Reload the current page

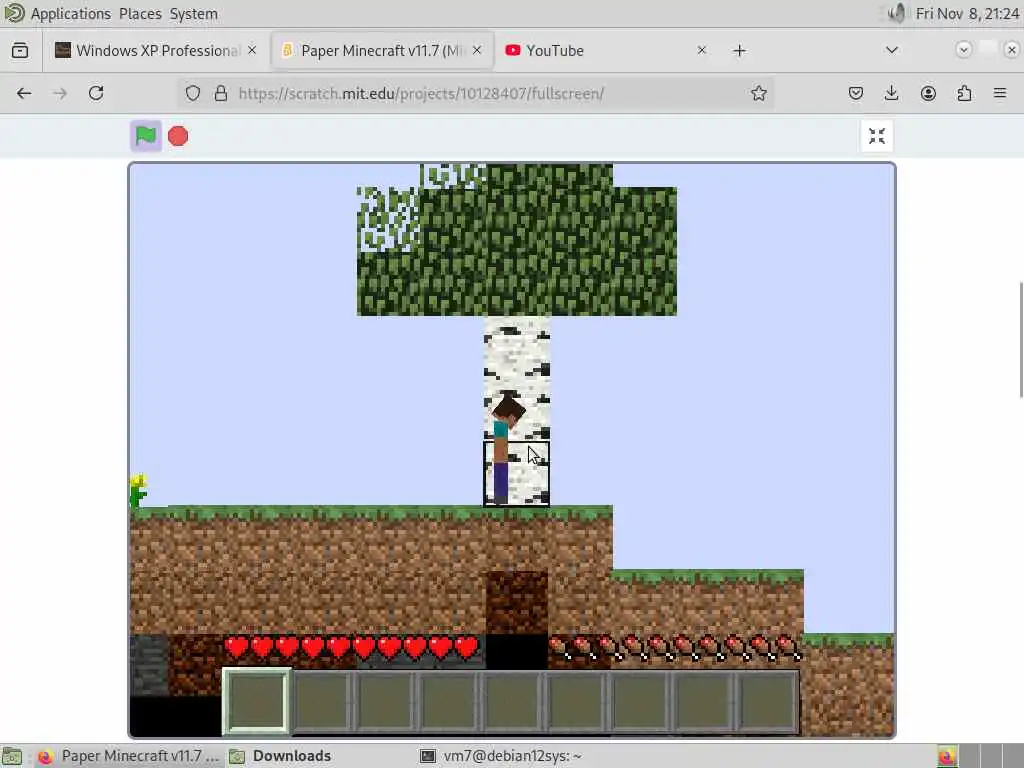tap(96, 93)
